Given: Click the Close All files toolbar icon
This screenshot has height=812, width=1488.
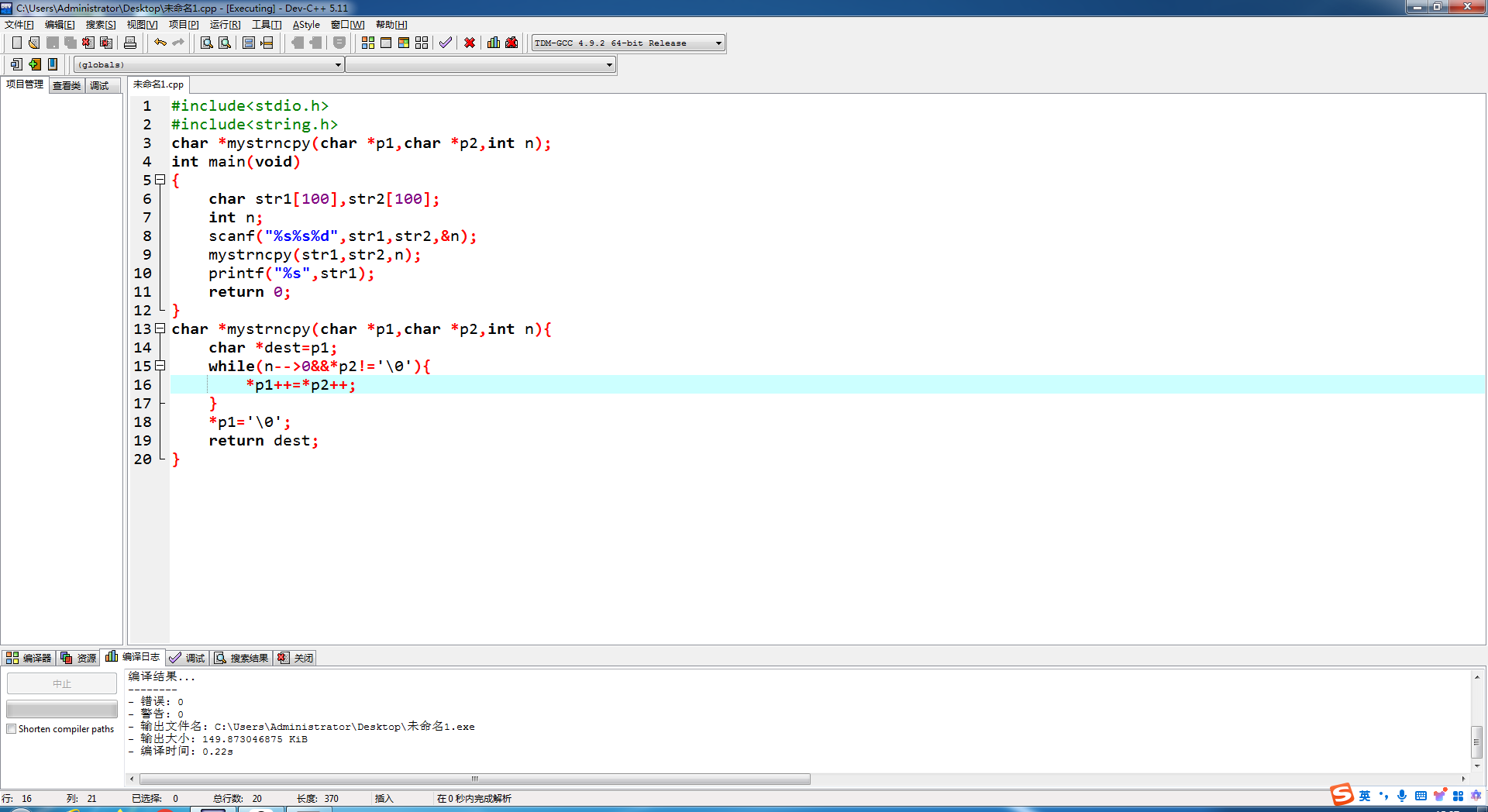Looking at the screenshot, I should (106, 43).
